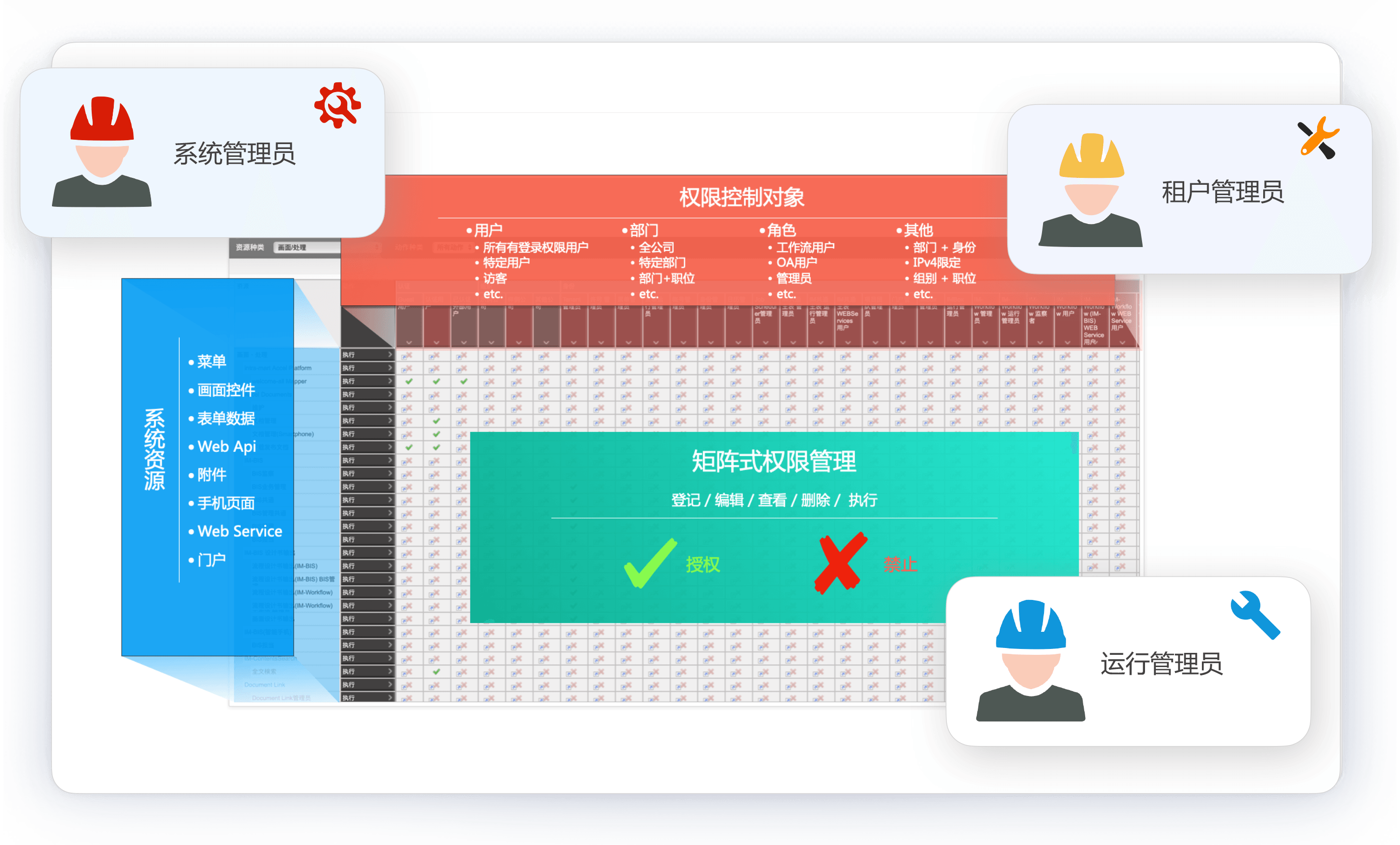Click the crossed orange tools icon on 租户管理员 card

[1319, 137]
